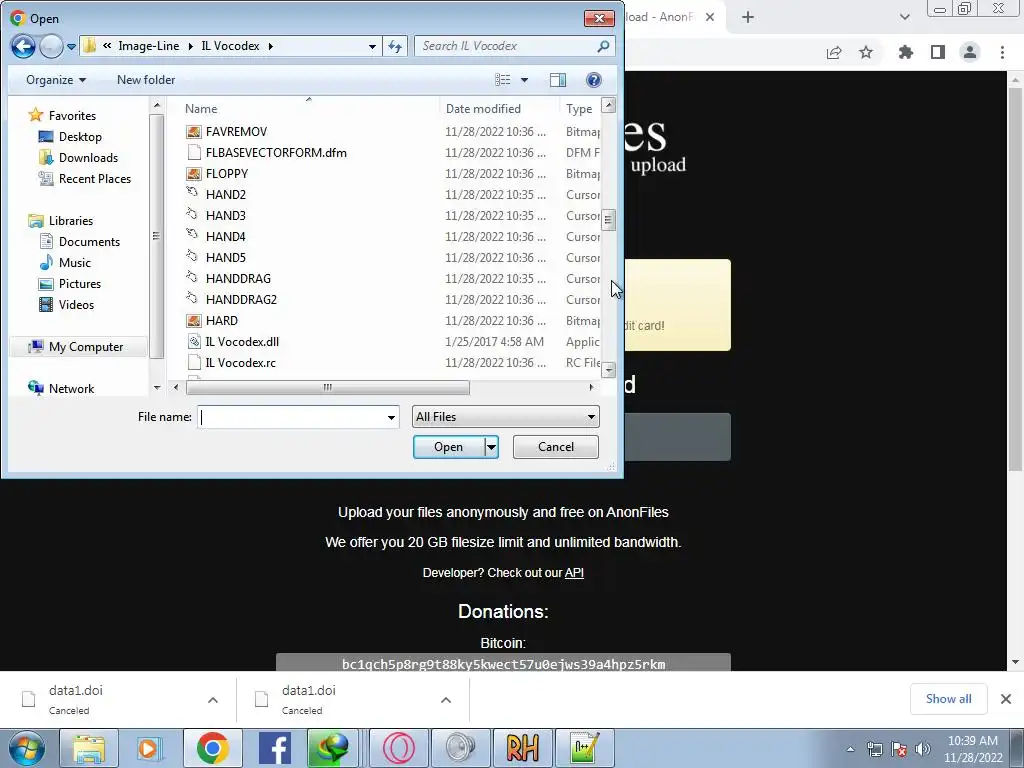Open the Open button split arrow
1024x768 pixels.
491,447
